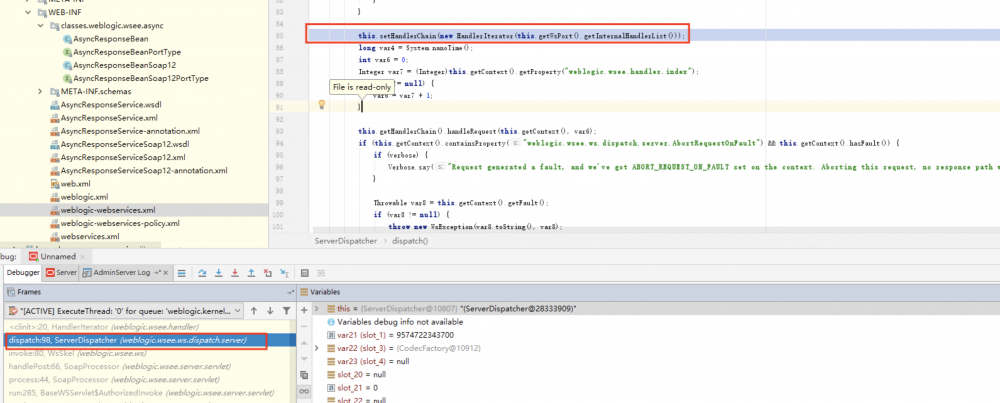1000x403 pixels.
Task: Click dispatch() in editor breadcrumb
Action: click(410, 242)
